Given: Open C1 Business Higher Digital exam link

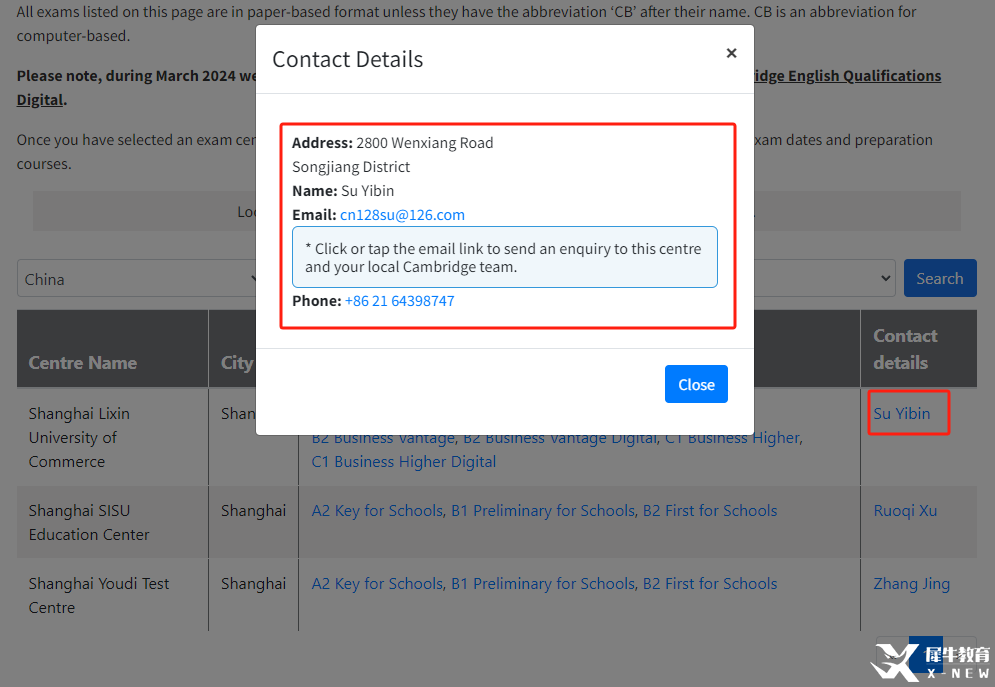Looking at the screenshot, I should click(404, 462).
